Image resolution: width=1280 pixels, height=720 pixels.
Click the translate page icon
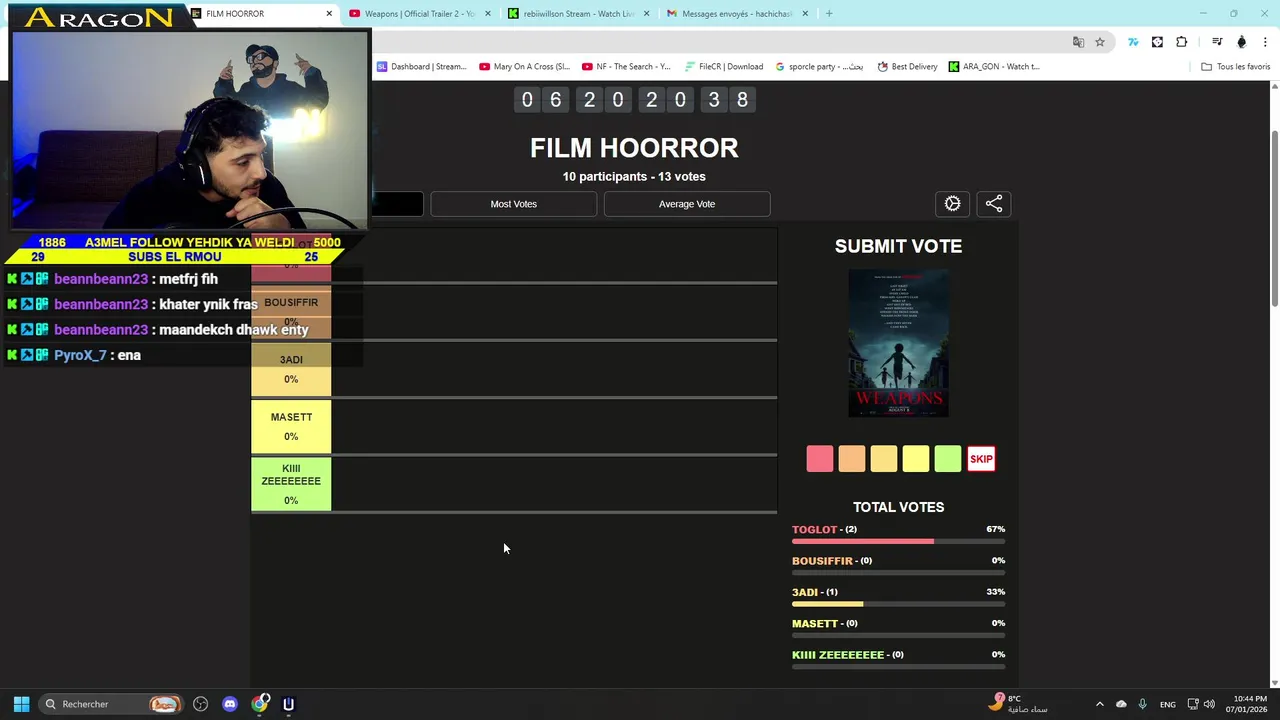pos(1078,42)
